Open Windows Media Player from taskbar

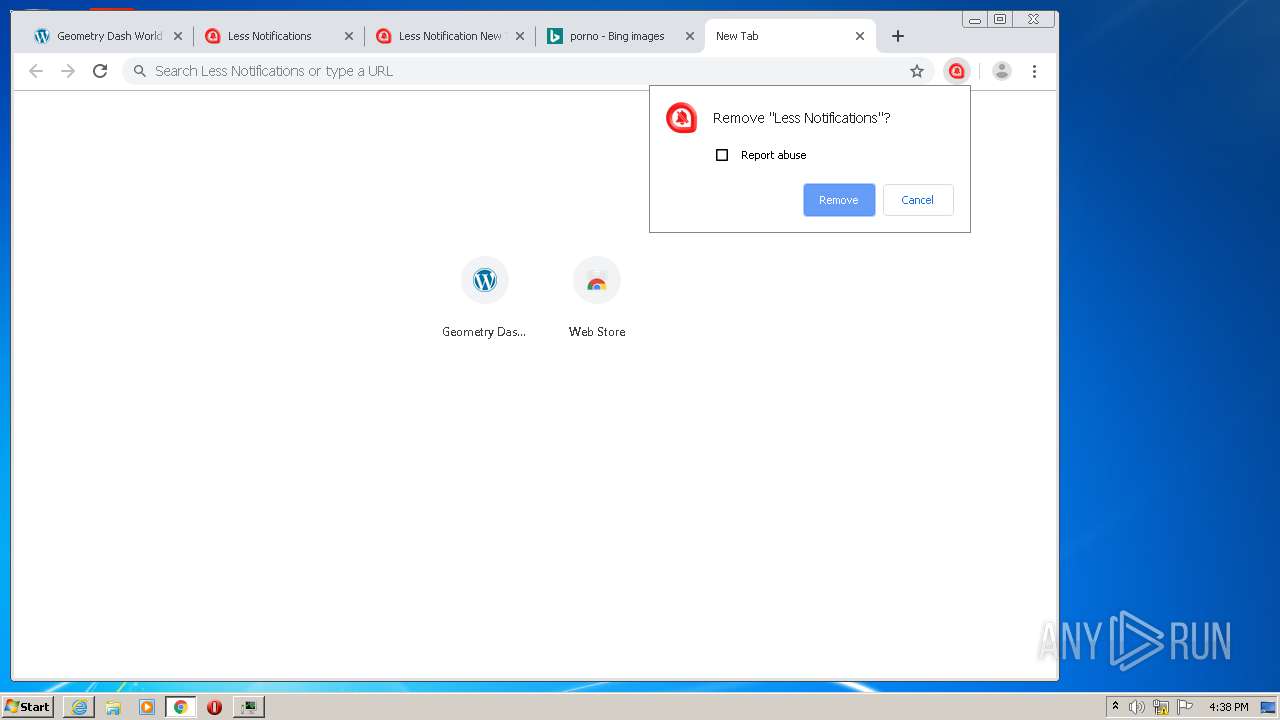(147, 707)
